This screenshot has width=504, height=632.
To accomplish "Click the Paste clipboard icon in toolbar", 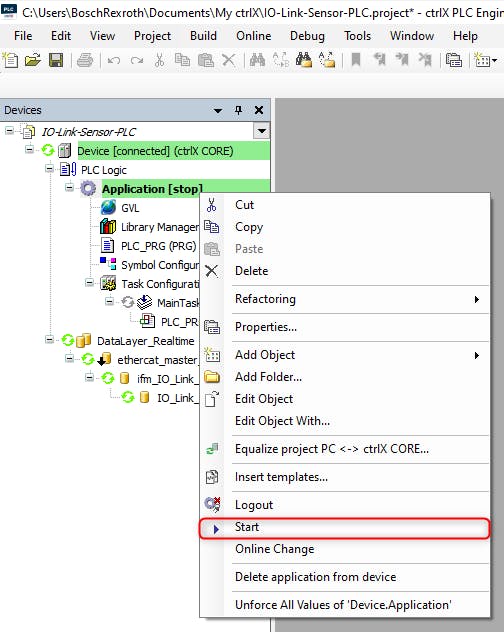I will tap(206, 60).
